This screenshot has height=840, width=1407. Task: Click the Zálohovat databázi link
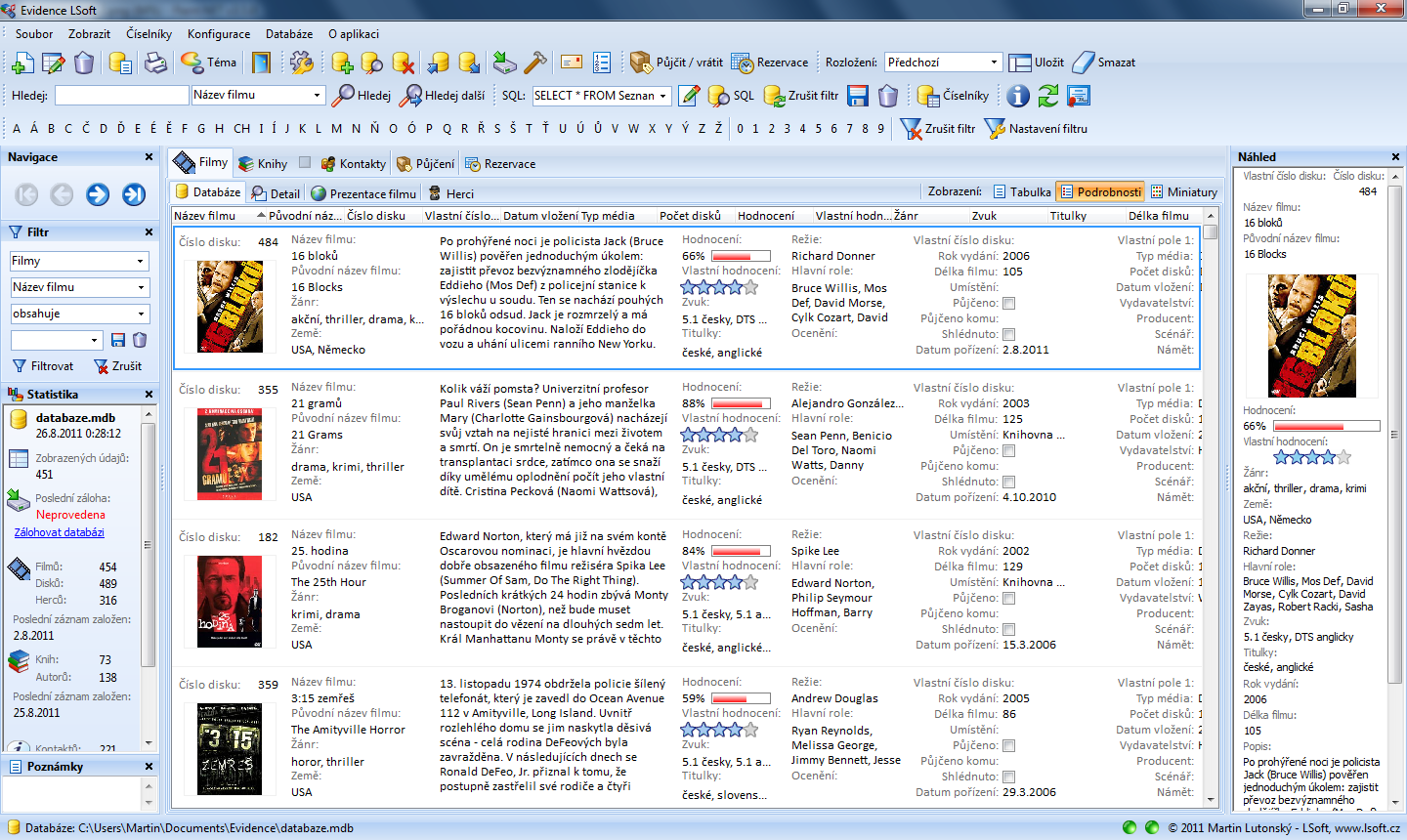pos(60,533)
